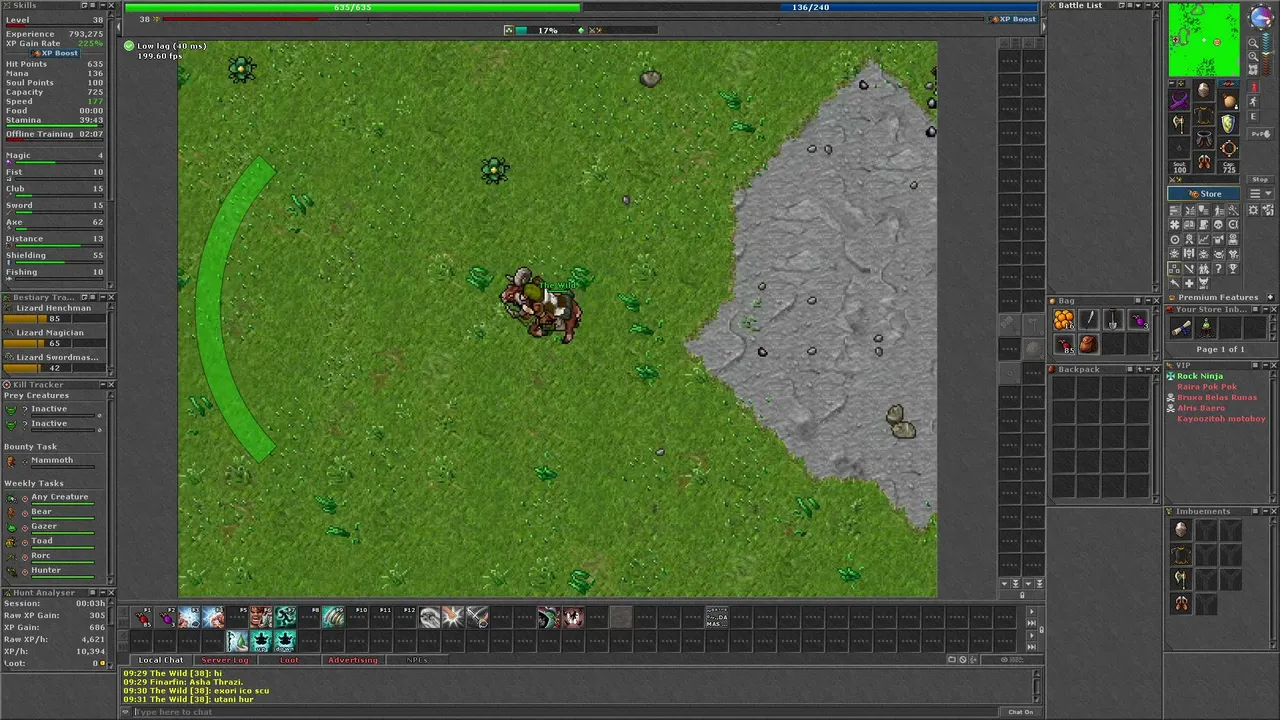
Task: Click the XP Boost indicator at top right
Action: pos(1013,19)
